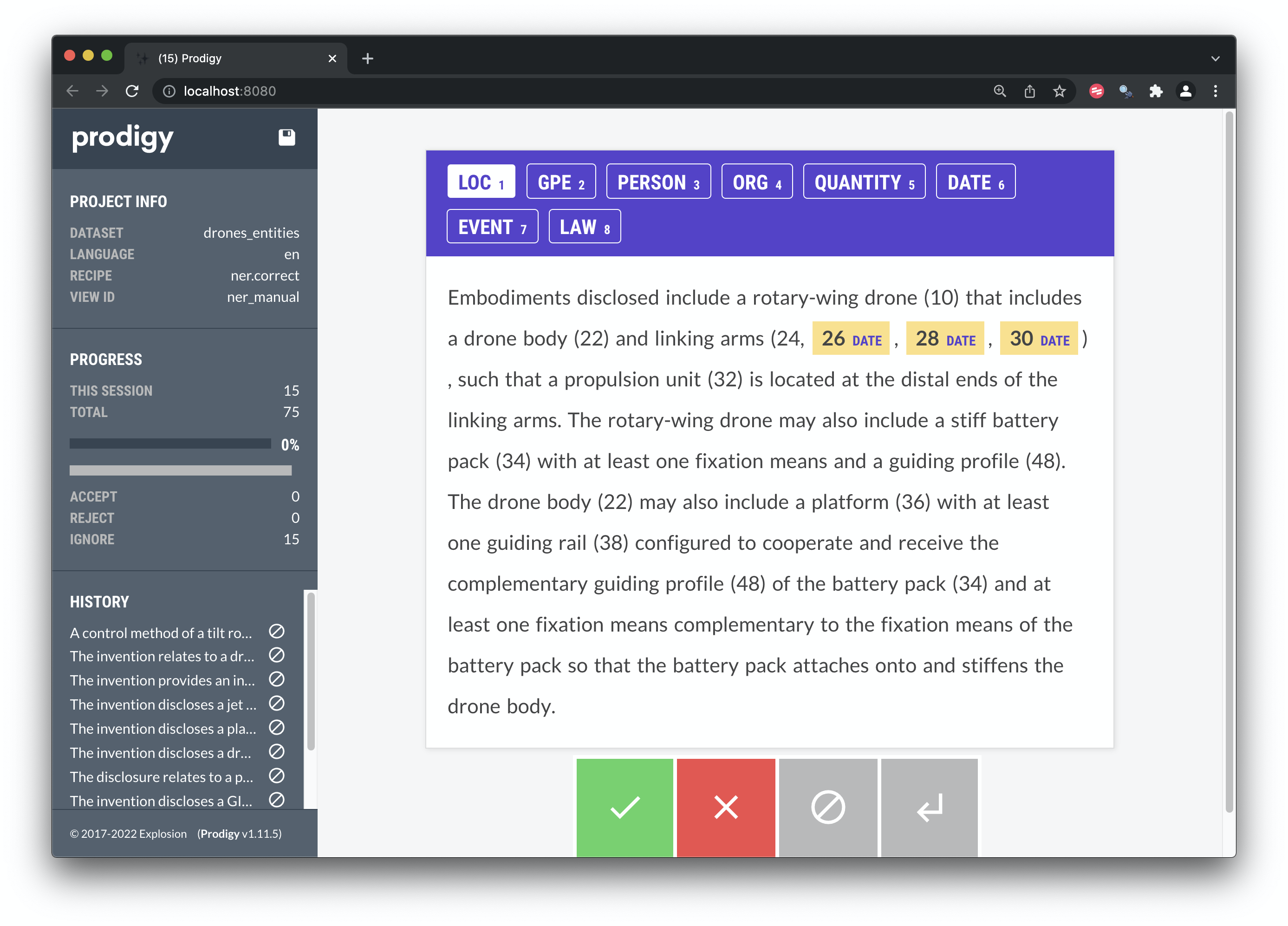Bookmark the page with the star icon
Screen dimensions: 1288x926
(x=1059, y=91)
